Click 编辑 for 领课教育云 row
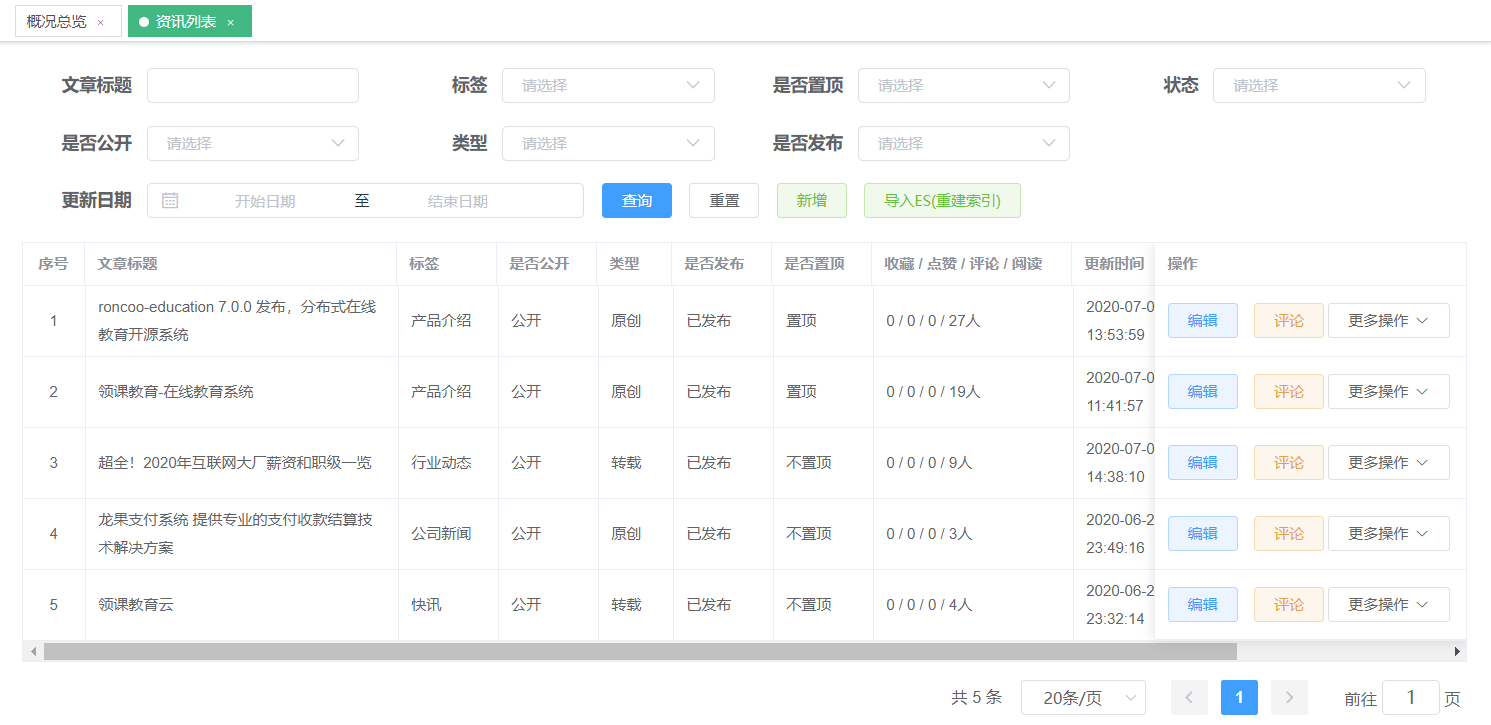The height and width of the screenshot is (725, 1491). click(1202, 605)
